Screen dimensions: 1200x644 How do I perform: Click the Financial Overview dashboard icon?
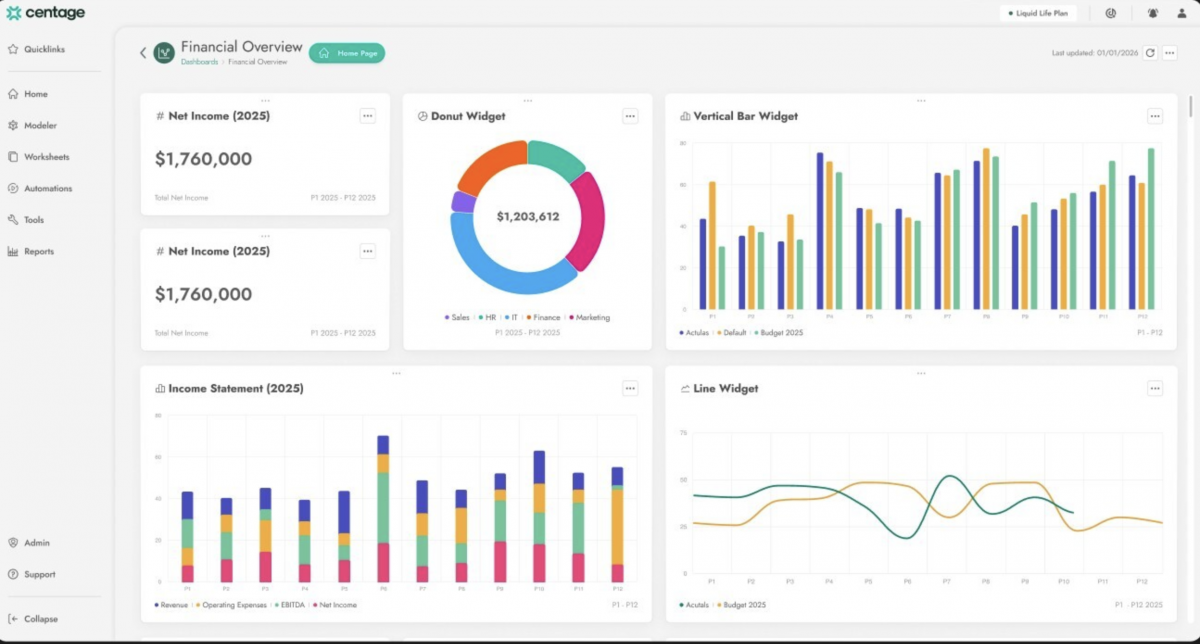164,53
